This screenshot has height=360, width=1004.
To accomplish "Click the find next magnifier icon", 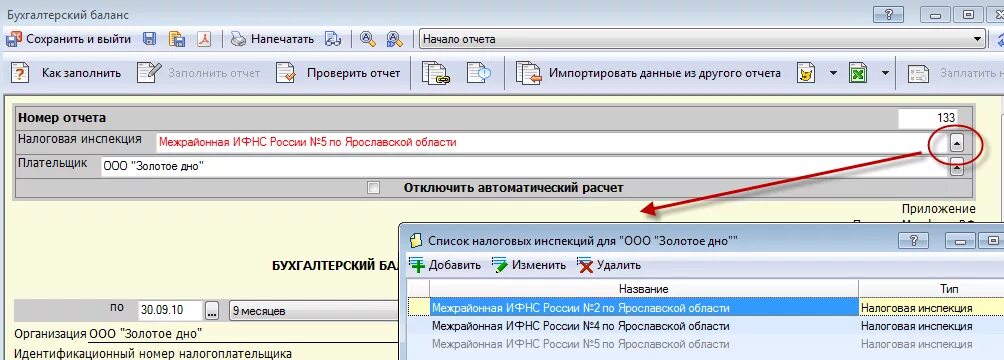I will pyautogui.click(x=394, y=39).
